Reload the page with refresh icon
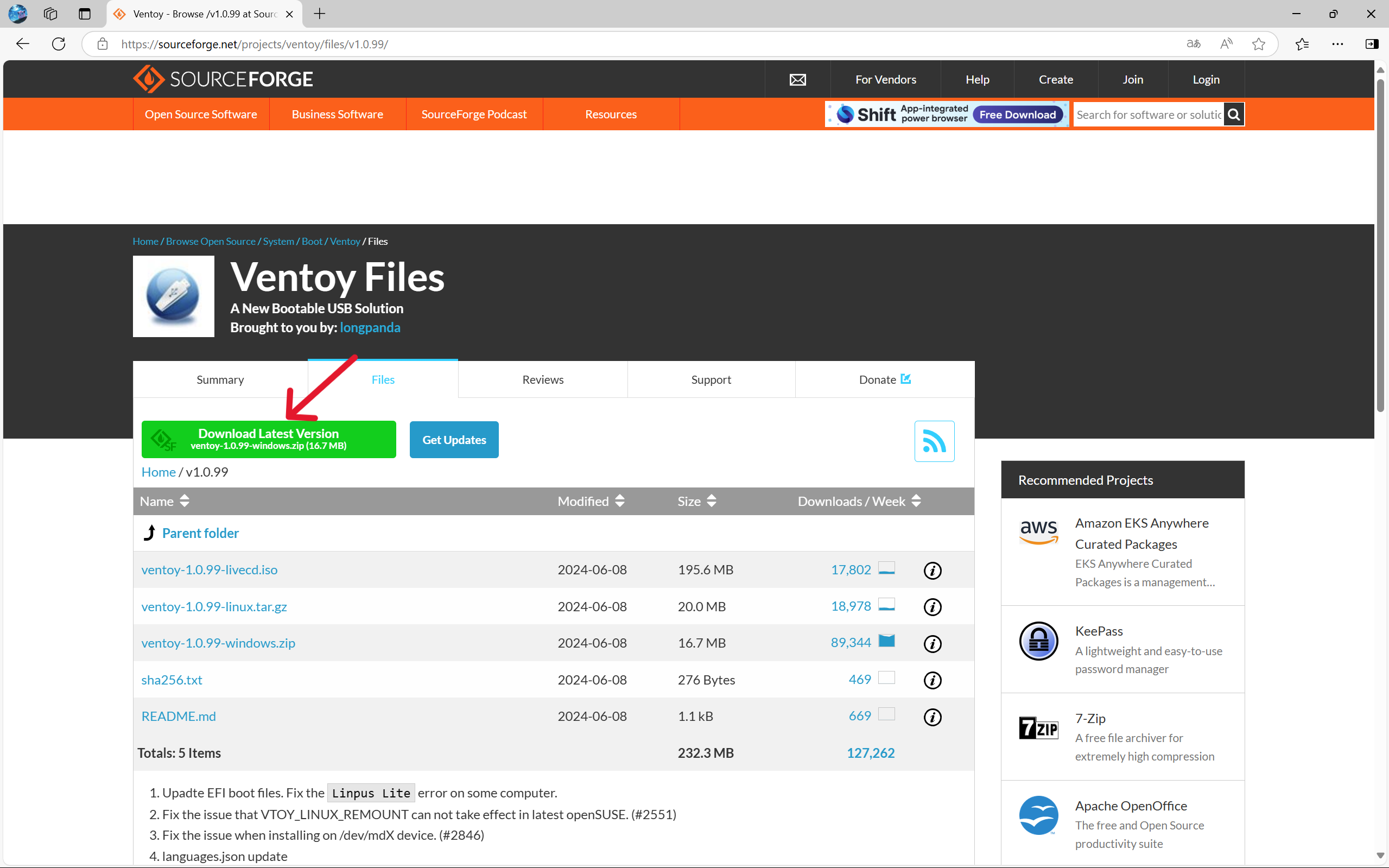 pyautogui.click(x=59, y=43)
